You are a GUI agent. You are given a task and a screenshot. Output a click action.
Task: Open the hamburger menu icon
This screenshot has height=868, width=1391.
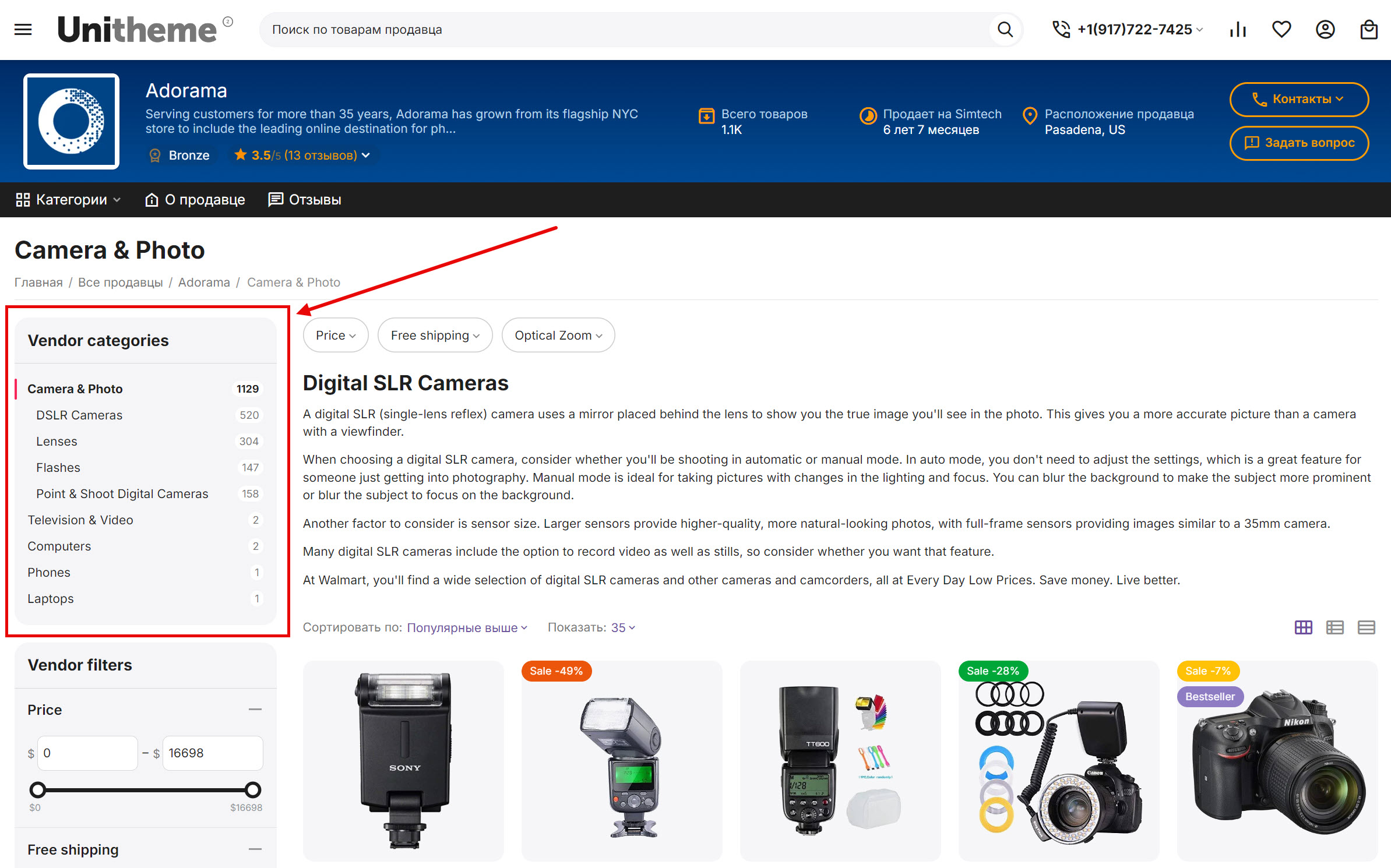pos(23,29)
